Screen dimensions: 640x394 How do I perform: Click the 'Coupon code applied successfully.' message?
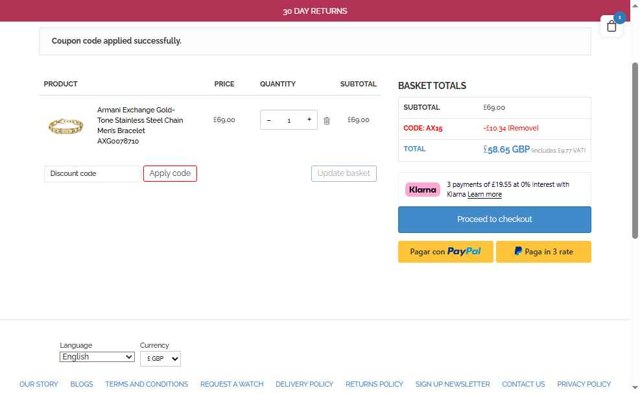point(116,41)
